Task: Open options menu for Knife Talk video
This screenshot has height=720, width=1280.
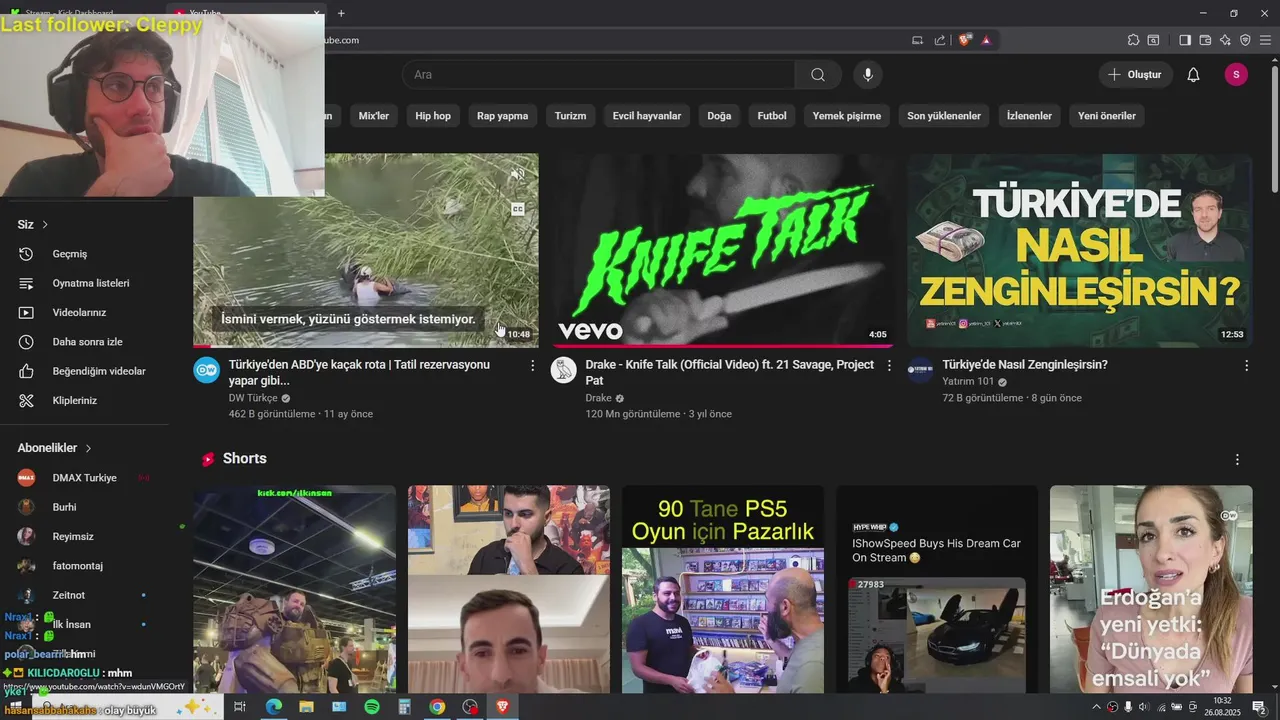Action: click(x=889, y=366)
